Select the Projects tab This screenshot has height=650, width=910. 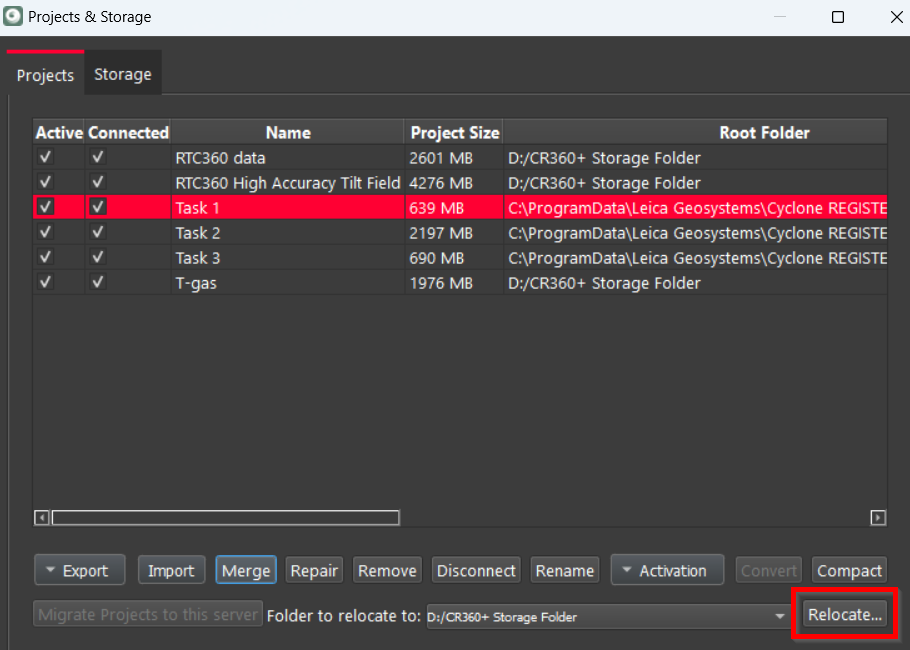point(45,76)
